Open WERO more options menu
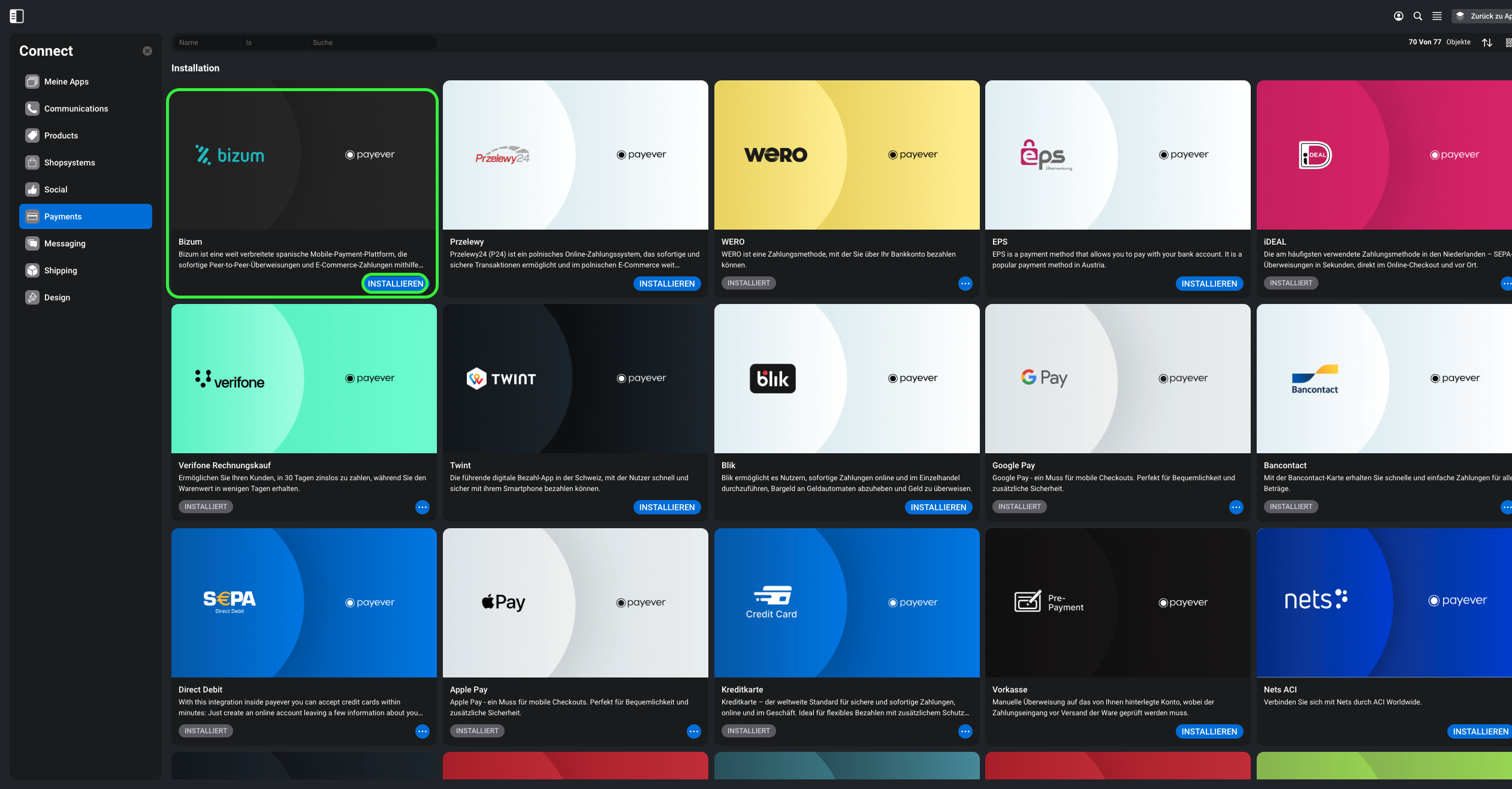 (965, 284)
